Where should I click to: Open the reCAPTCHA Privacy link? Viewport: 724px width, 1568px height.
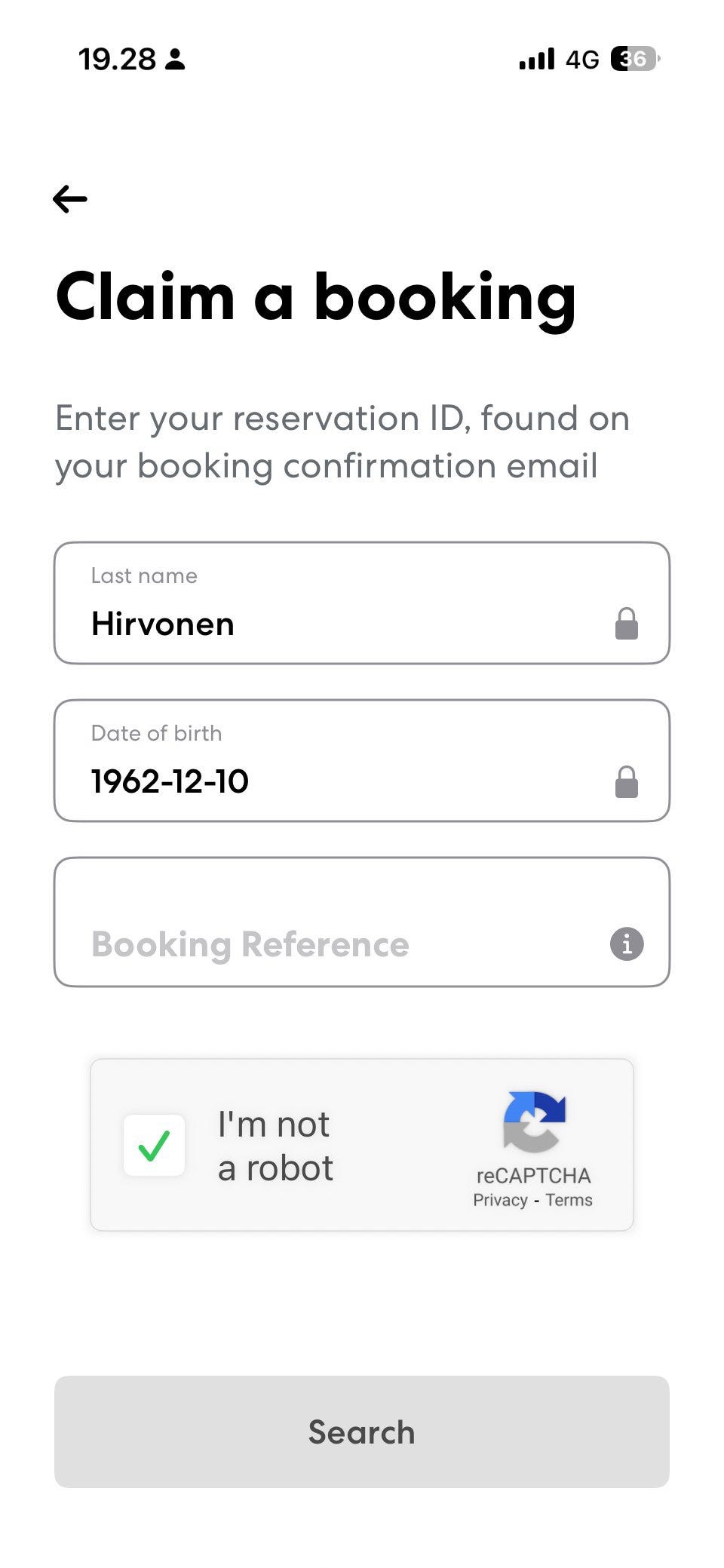pos(500,1200)
